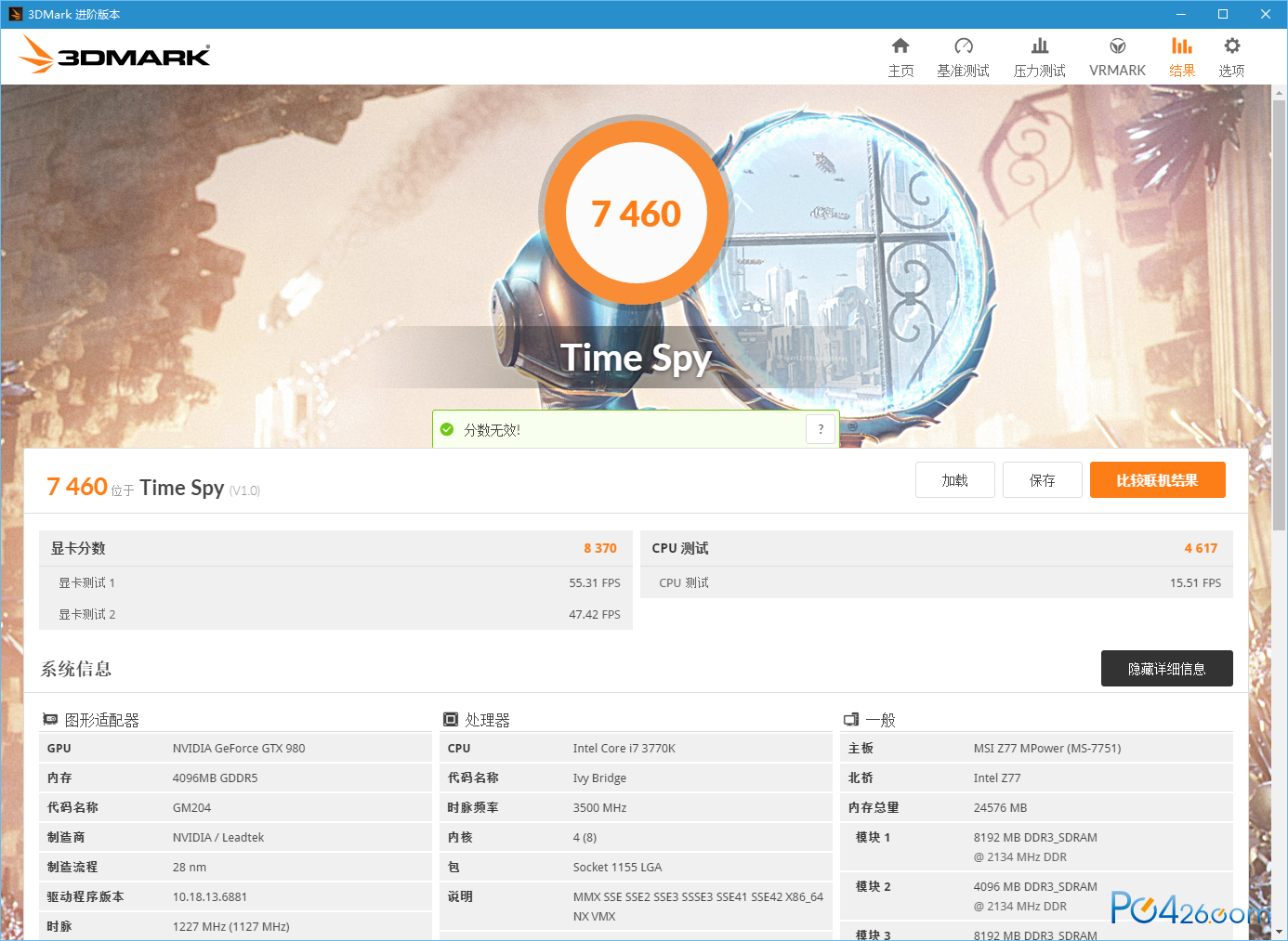This screenshot has height=941, width=1288.
Task: Click the 显卡分数 header row
Action: pyautogui.click(x=335, y=548)
